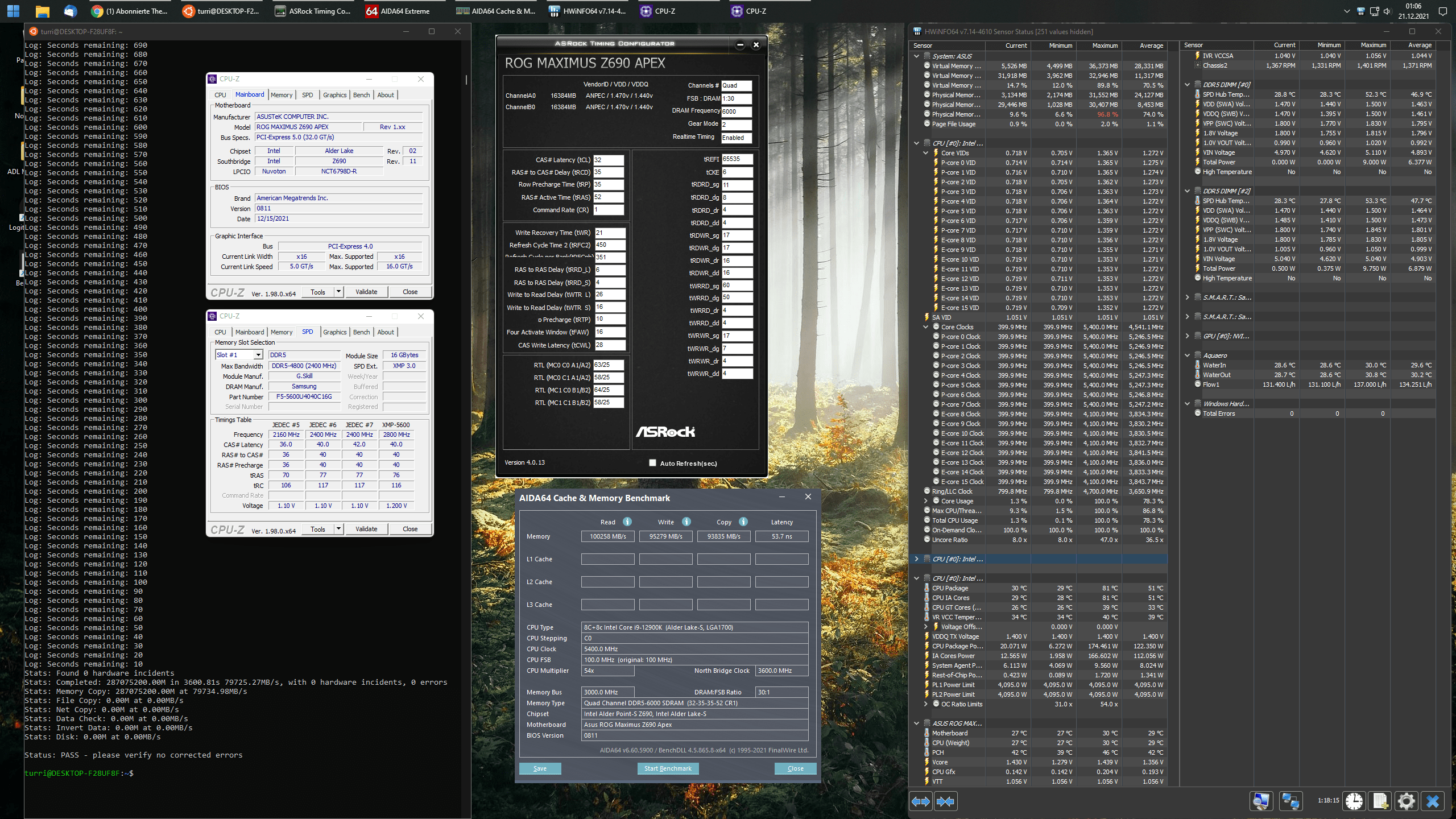Switch to AIDA64 Cache & Memory taskbar item
The height and width of the screenshot is (819, 1456).
pyautogui.click(x=495, y=11)
